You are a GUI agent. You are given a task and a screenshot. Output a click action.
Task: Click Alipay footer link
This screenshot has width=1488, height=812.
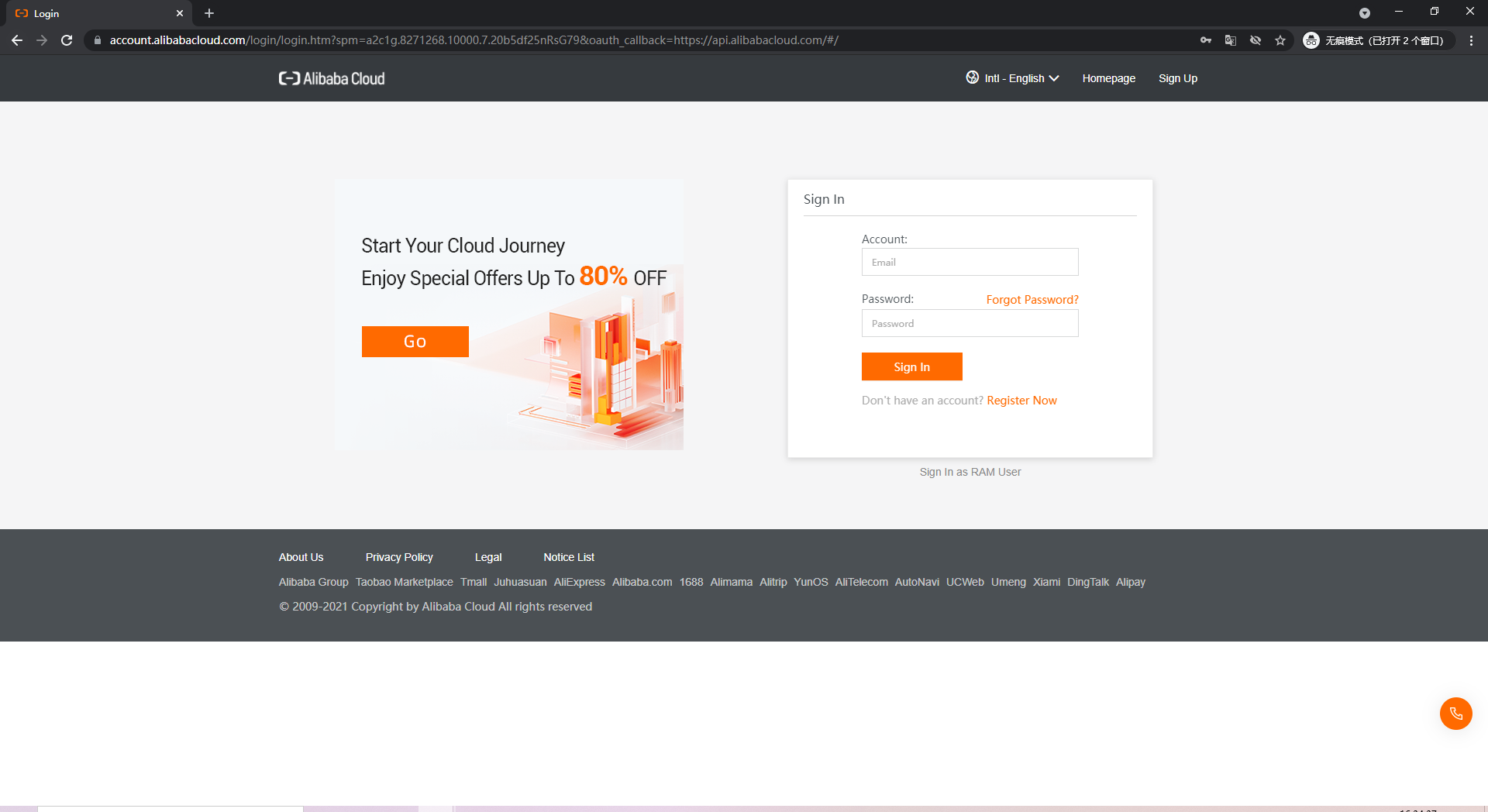(1130, 582)
